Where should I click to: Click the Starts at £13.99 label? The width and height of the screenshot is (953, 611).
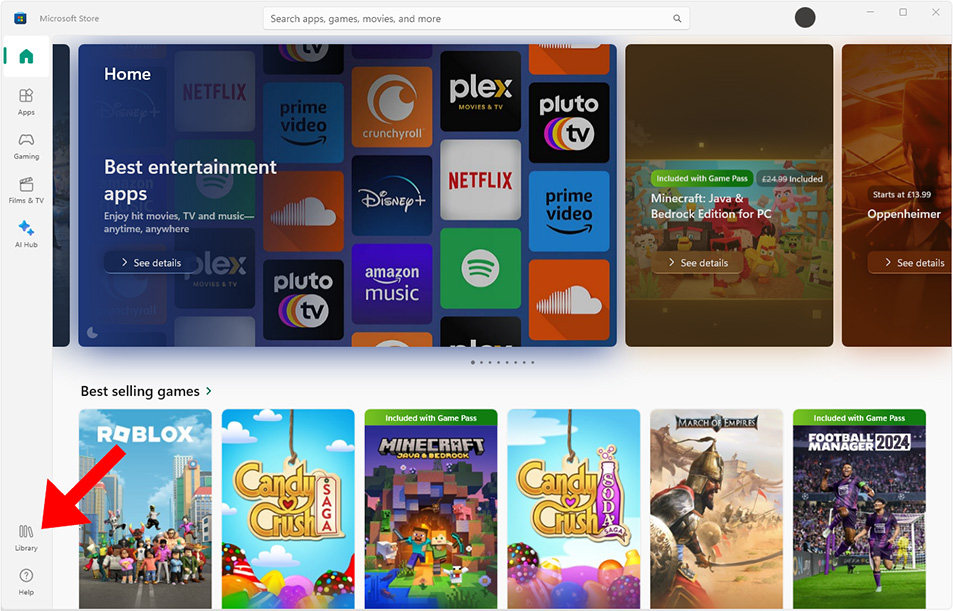[902, 195]
